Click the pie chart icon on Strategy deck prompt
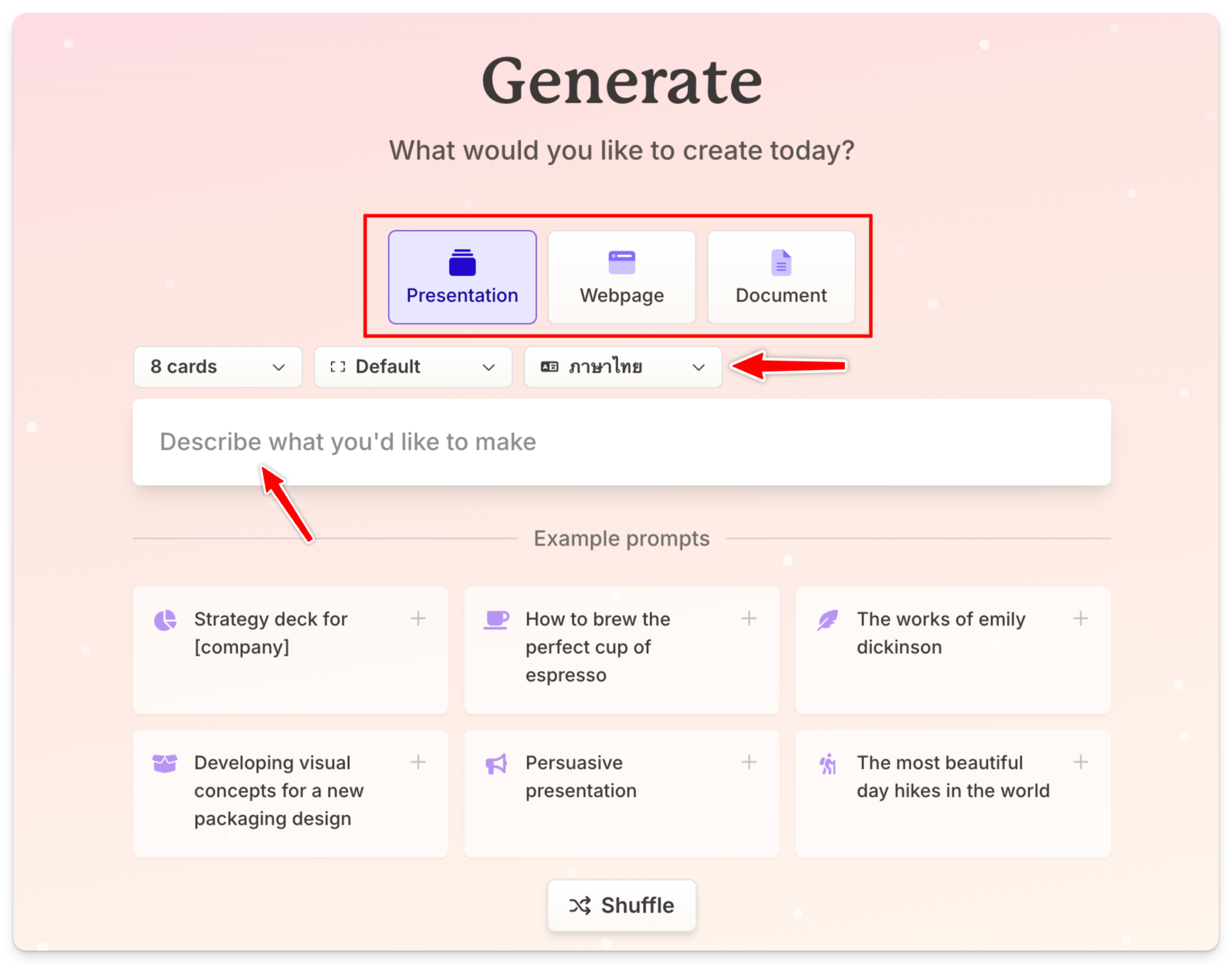The width and height of the screenshot is (1232, 964). (165, 619)
